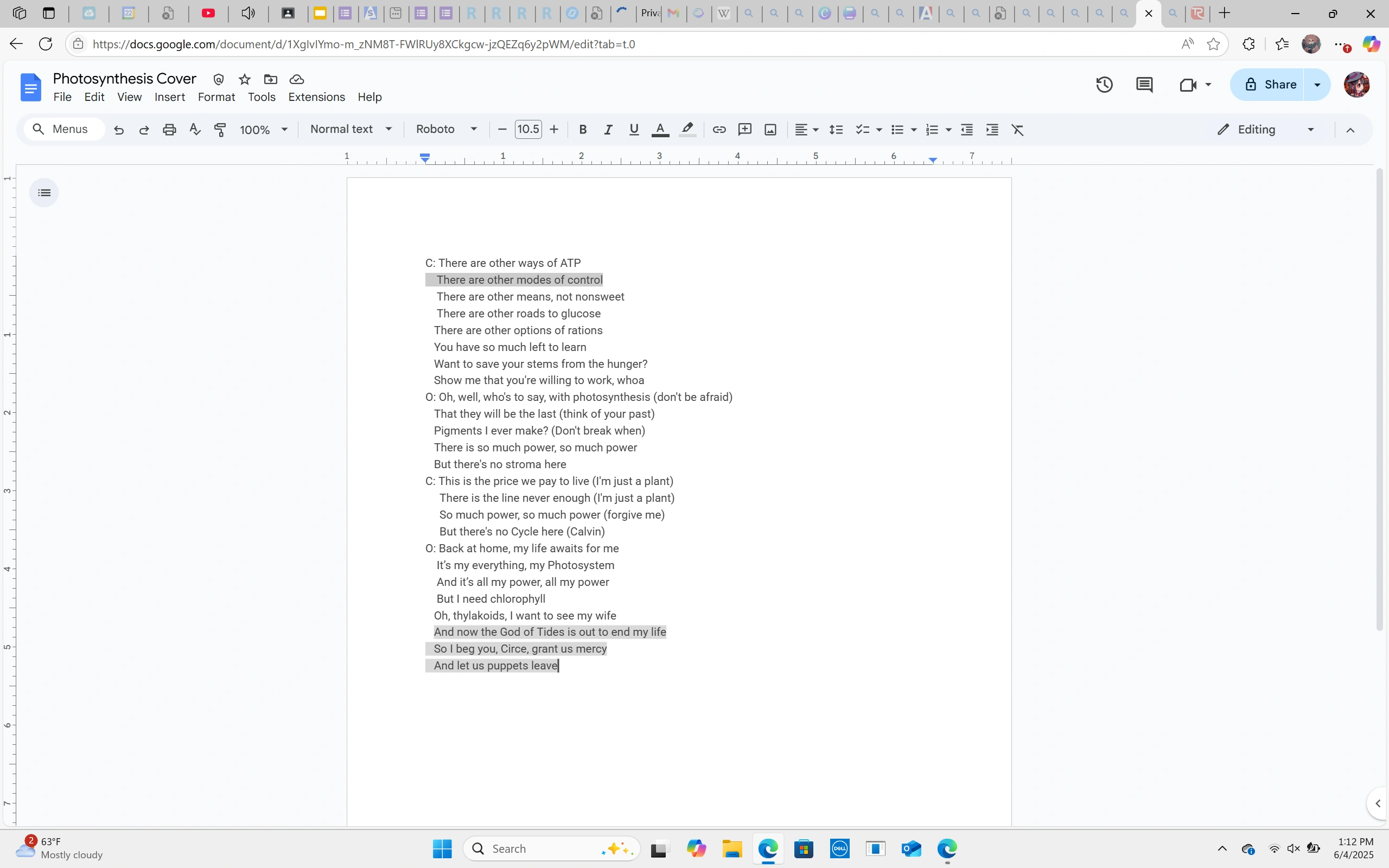Expand the Normal text style dropdown
Screen dimensions: 1389x868
point(351,130)
